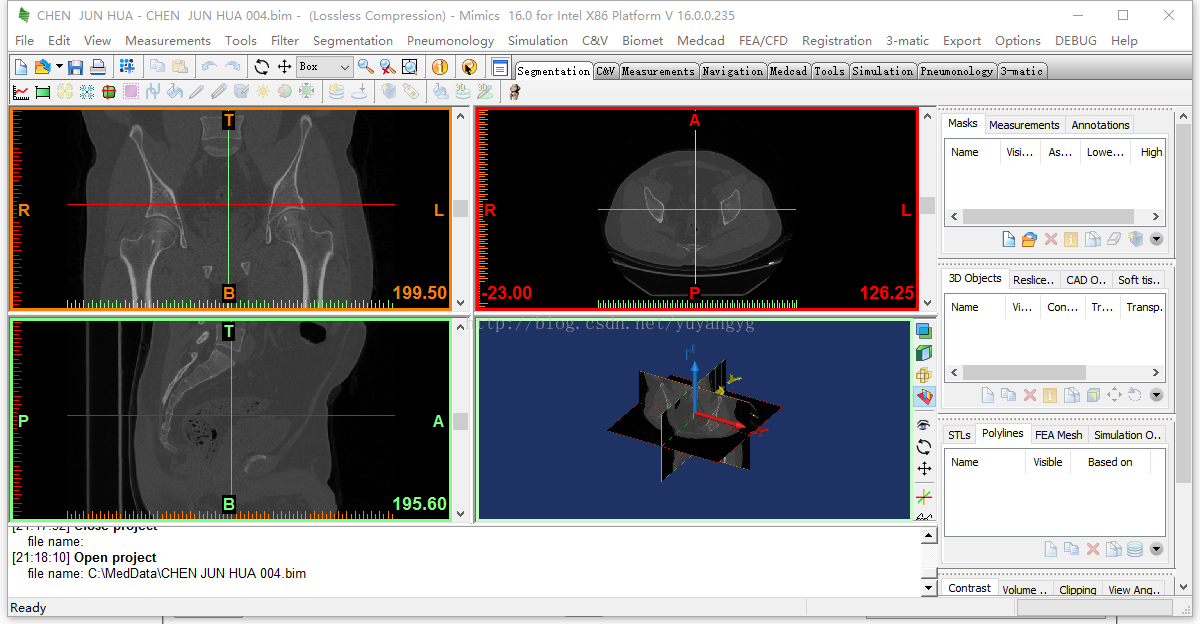Click the Masks list horizontal scrollbar
Screen dimensions: 1200x624
(1047, 217)
